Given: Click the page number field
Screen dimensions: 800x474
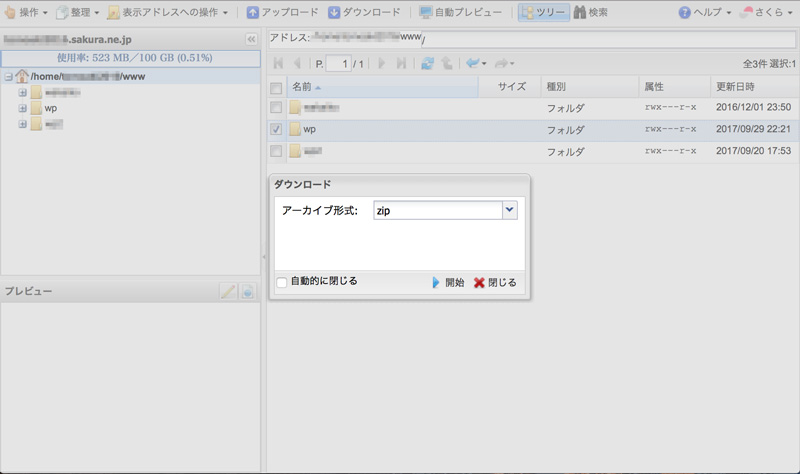Looking at the screenshot, I should pyautogui.click(x=338, y=63).
